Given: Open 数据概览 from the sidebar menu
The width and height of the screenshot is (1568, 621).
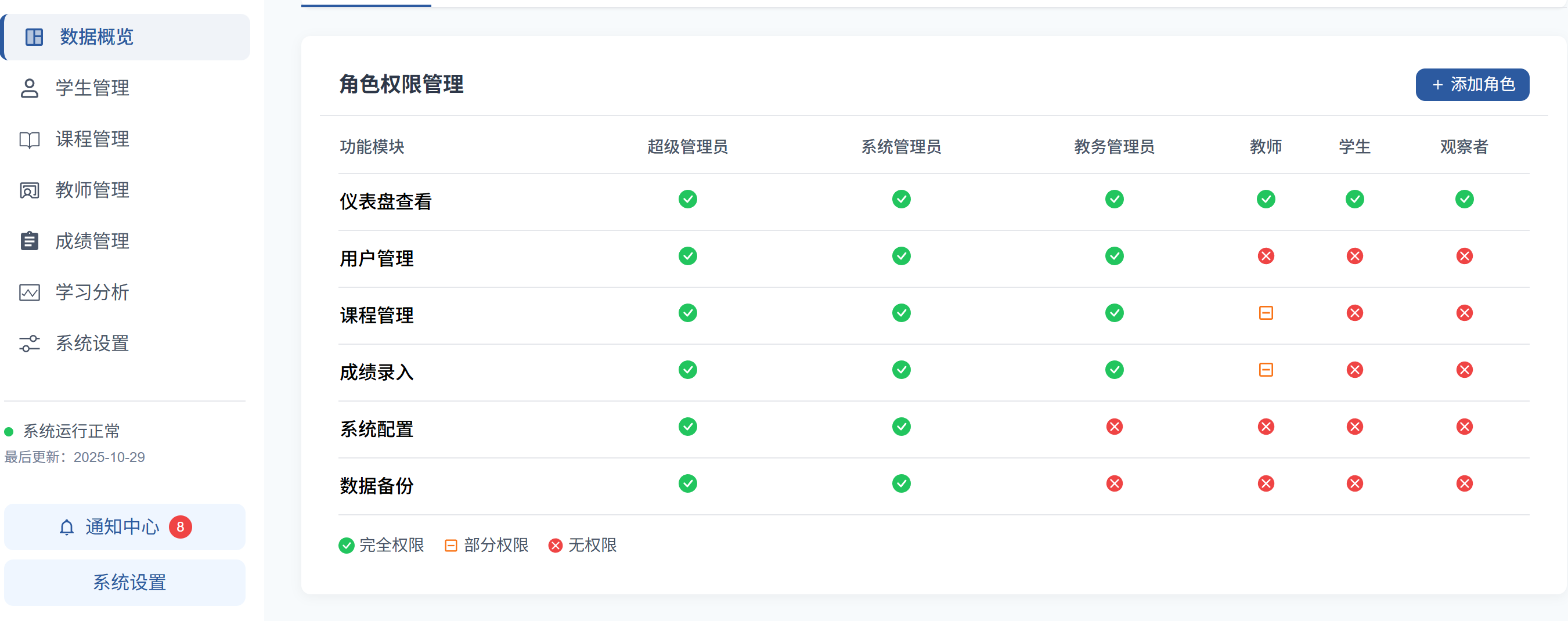Looking at the screenshot, I should tap(96, 37).
